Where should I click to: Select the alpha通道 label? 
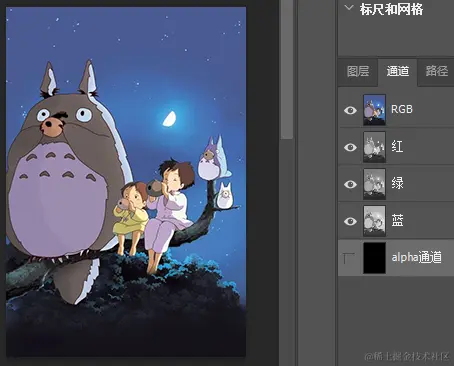pyautogui.click(x=417, y=257)
